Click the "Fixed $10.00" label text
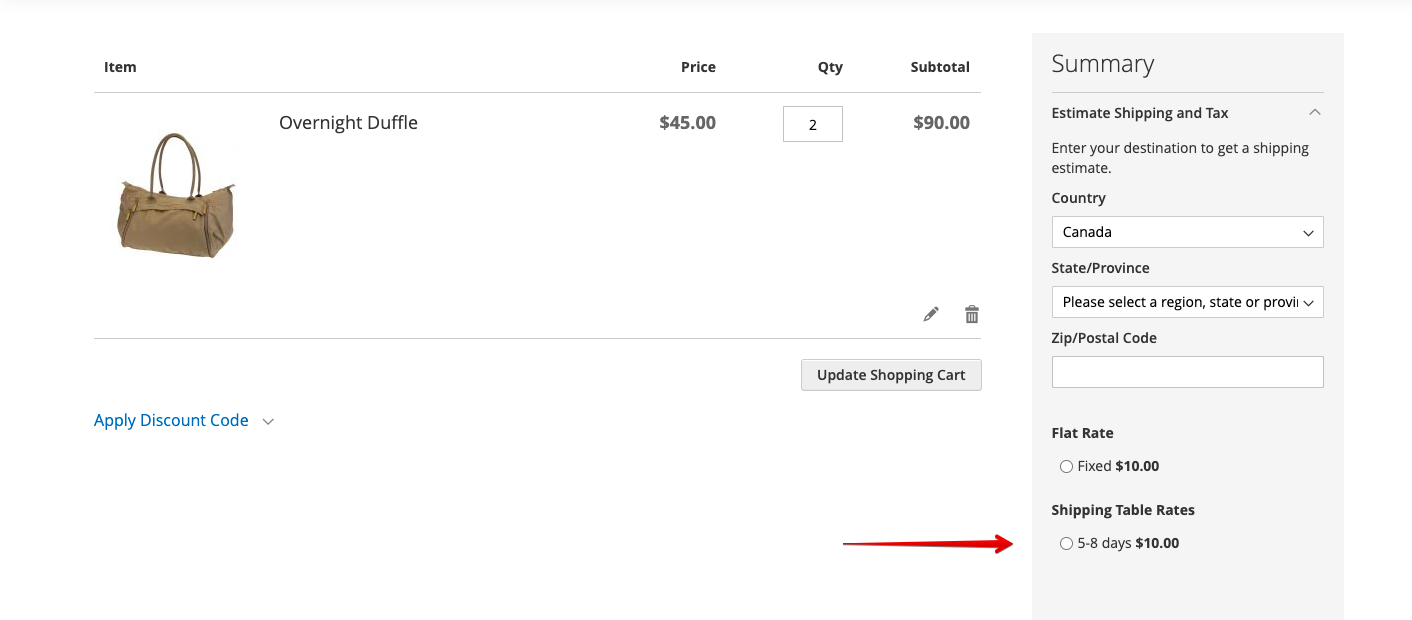 [1118, 466]
